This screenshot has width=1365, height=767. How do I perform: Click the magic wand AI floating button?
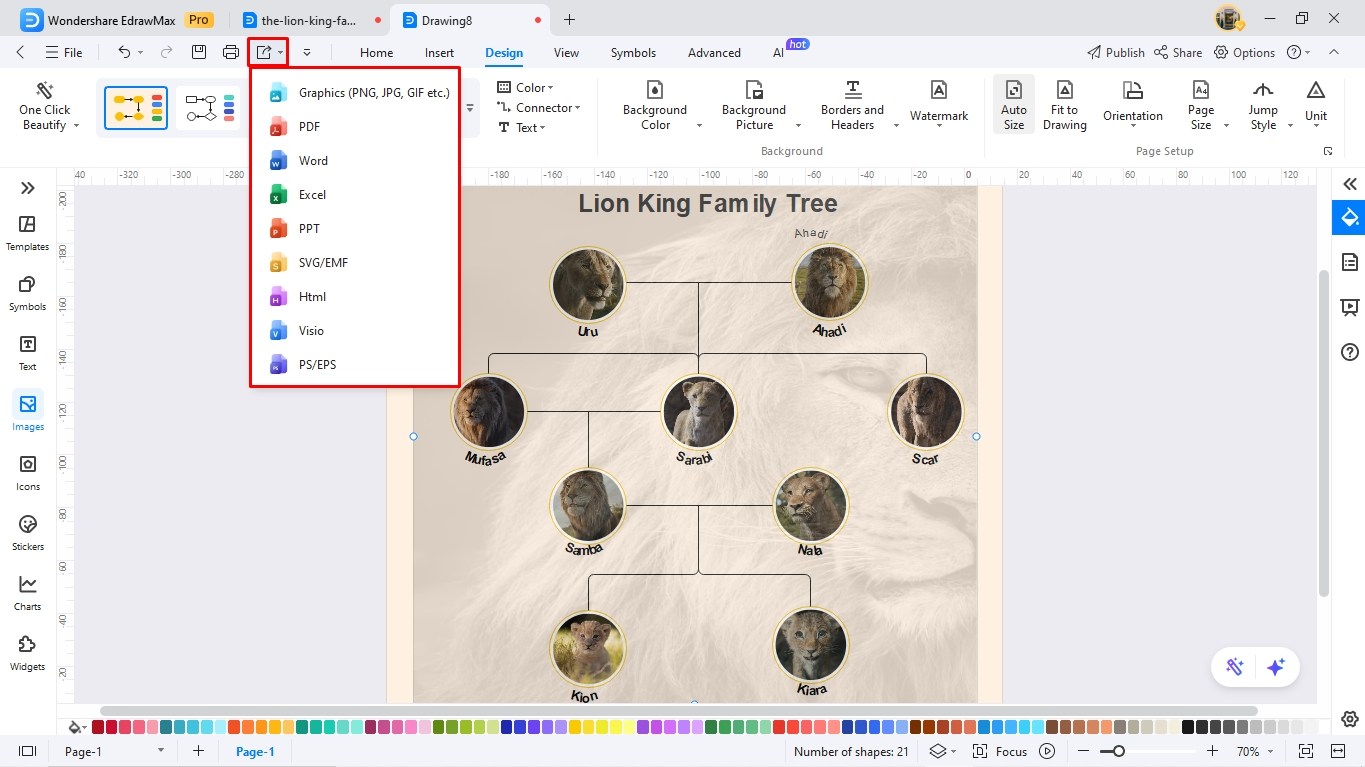(1235, 667)
